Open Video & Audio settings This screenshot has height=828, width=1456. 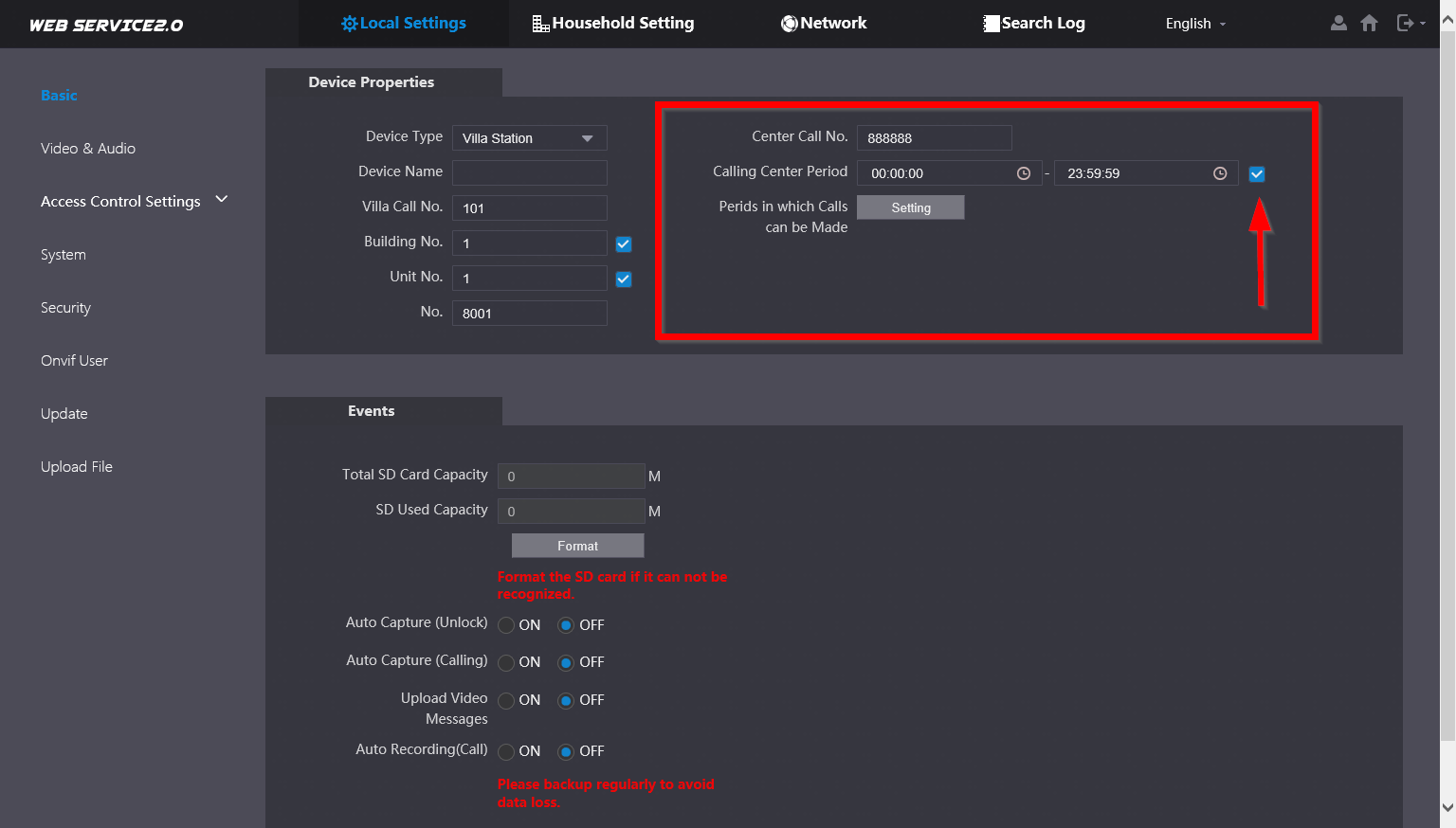88,149
